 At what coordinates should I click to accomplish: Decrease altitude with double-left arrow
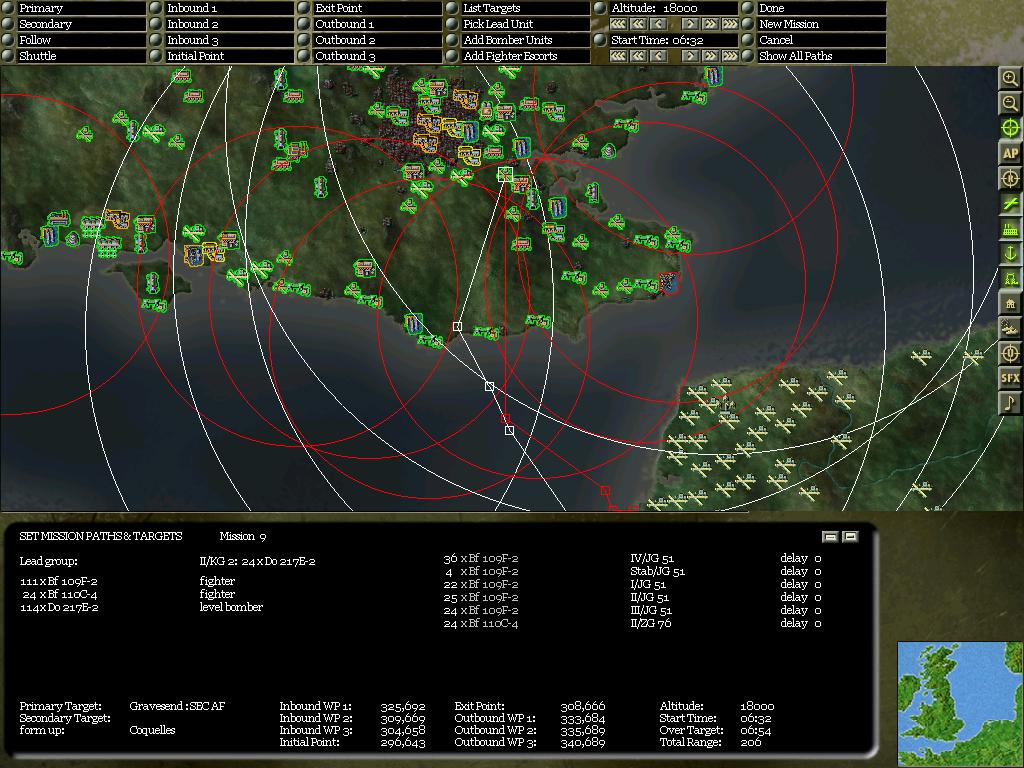[x=638, y=24]
